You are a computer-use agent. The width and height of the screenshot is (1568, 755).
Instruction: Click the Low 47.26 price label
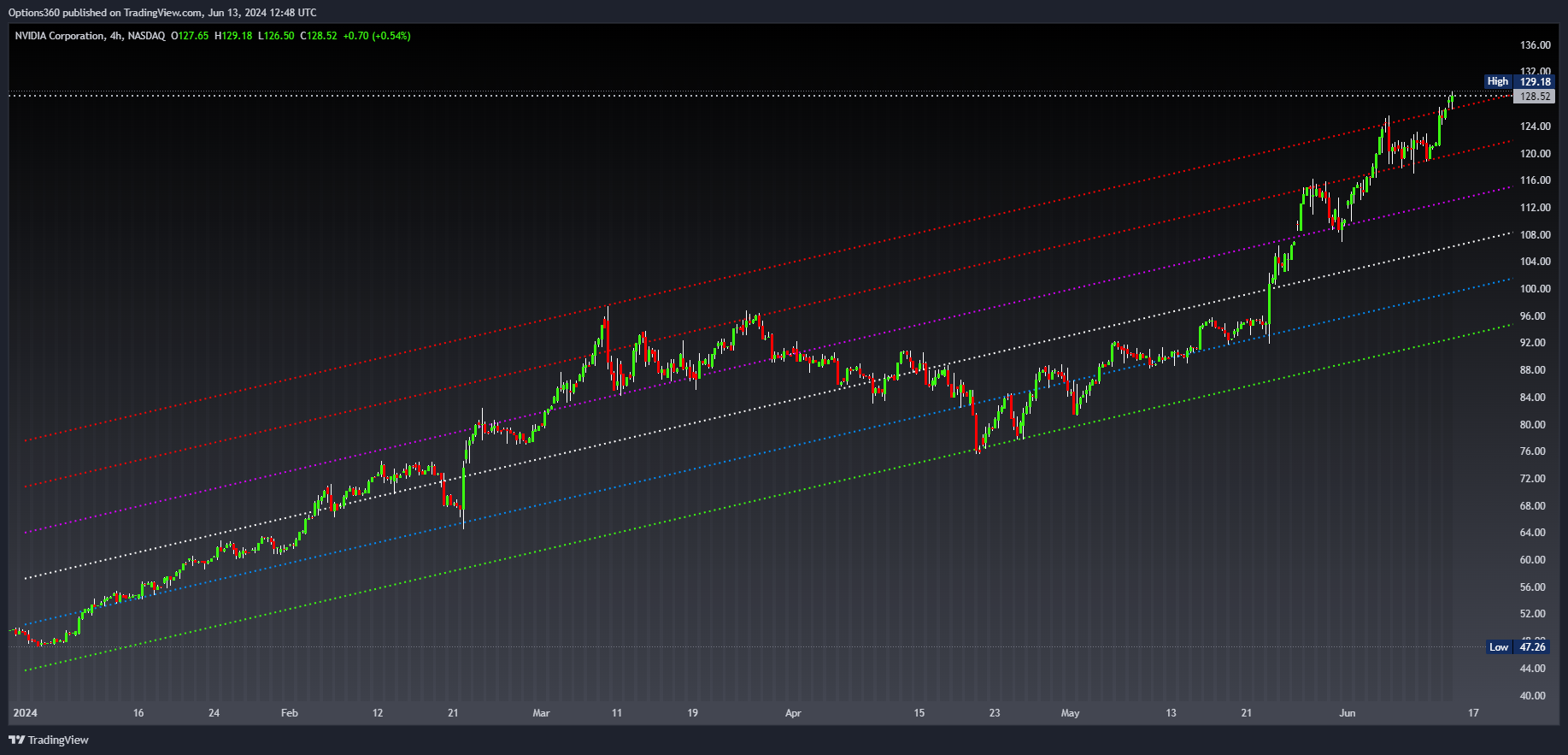pyautogui.click(x=1519, y=647)
